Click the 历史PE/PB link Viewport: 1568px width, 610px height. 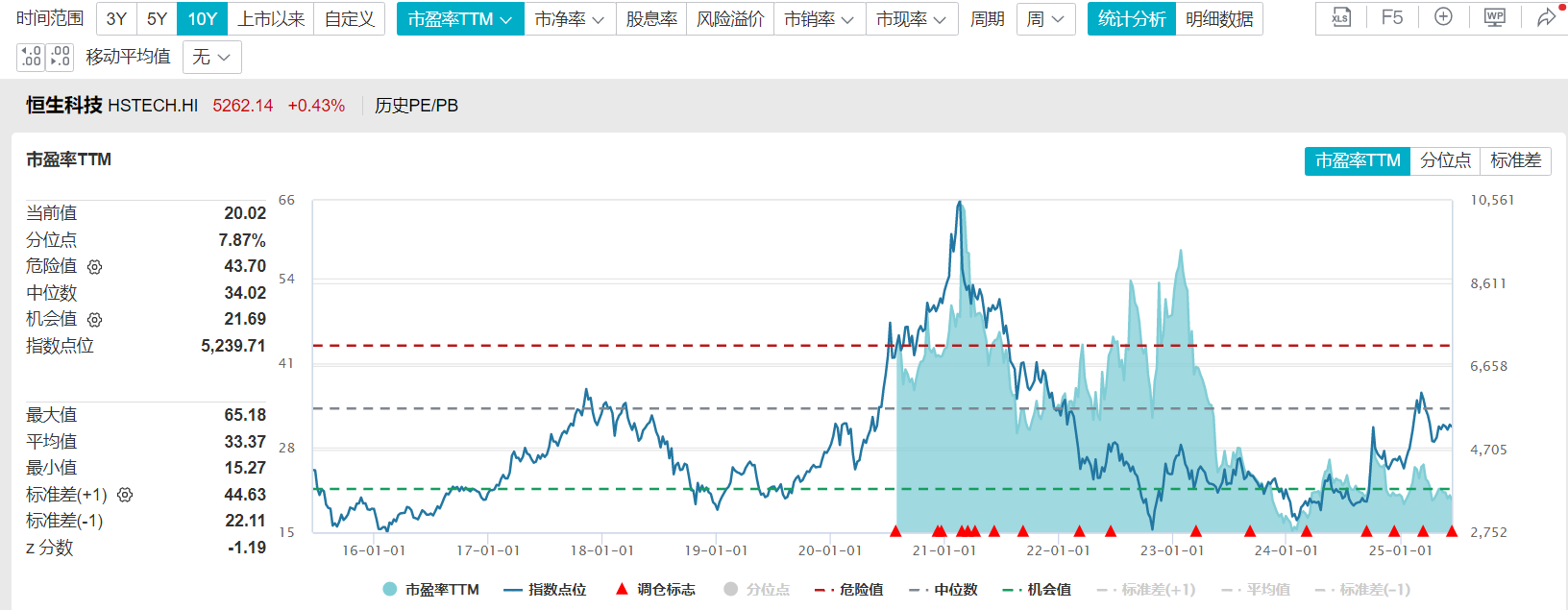click(416, 106)
